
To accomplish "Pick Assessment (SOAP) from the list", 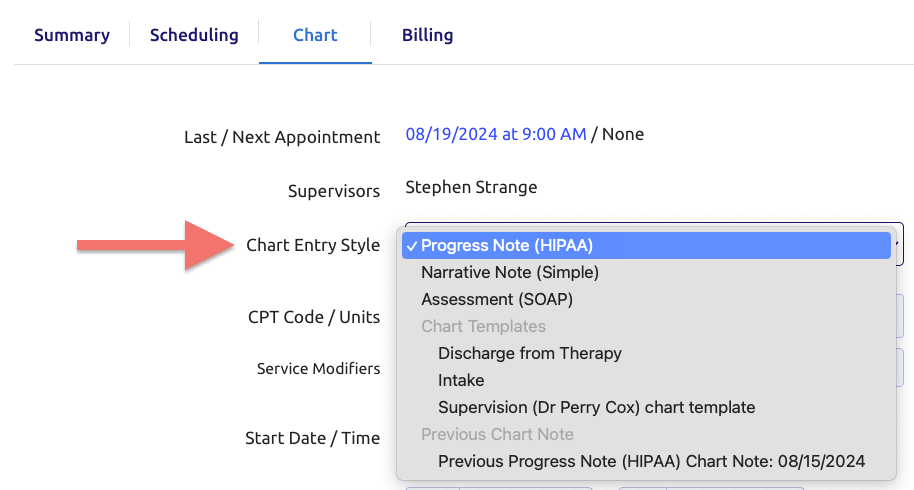I will pyautogui.click(x=497, y=299).
